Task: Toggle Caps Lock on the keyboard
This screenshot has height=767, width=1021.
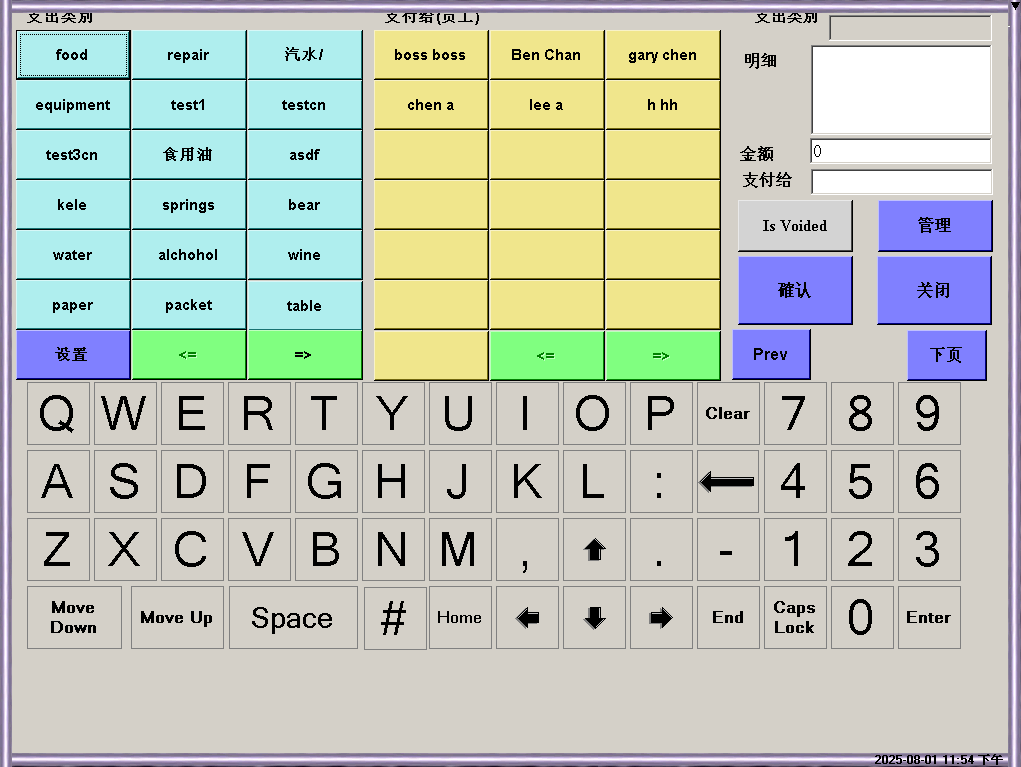Action: click(794, 618)
